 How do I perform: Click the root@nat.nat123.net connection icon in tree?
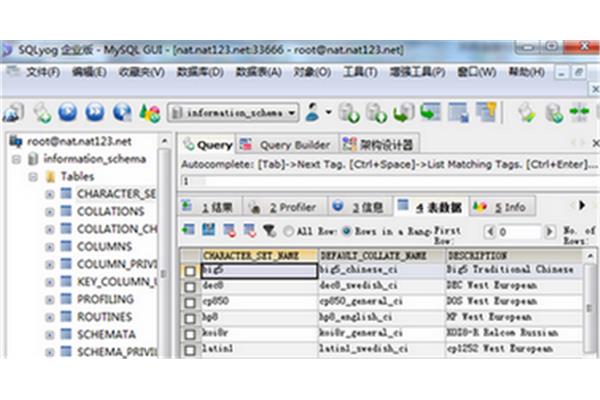(x=16, y=141)
